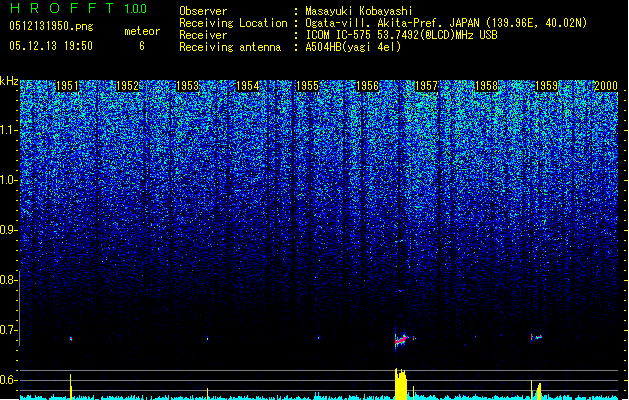Click the small yellow spike below 1953
Screen dimensions: 629x400
point(207,393)
